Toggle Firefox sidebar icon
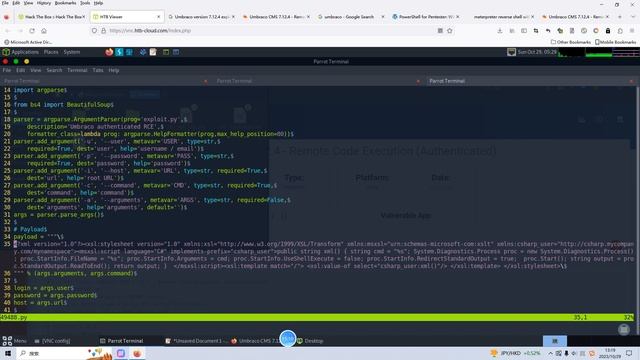Image resolution: width=640 pixels, height=360 pixels. (524, 31)
